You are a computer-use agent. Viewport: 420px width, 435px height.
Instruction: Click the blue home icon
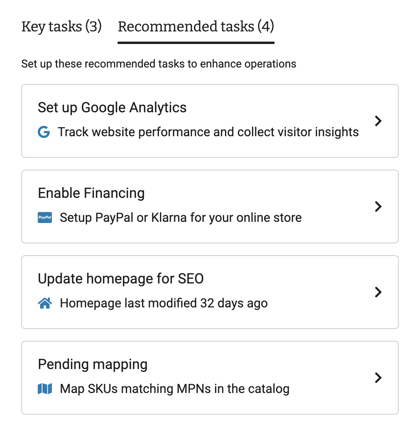pos(45,303)
